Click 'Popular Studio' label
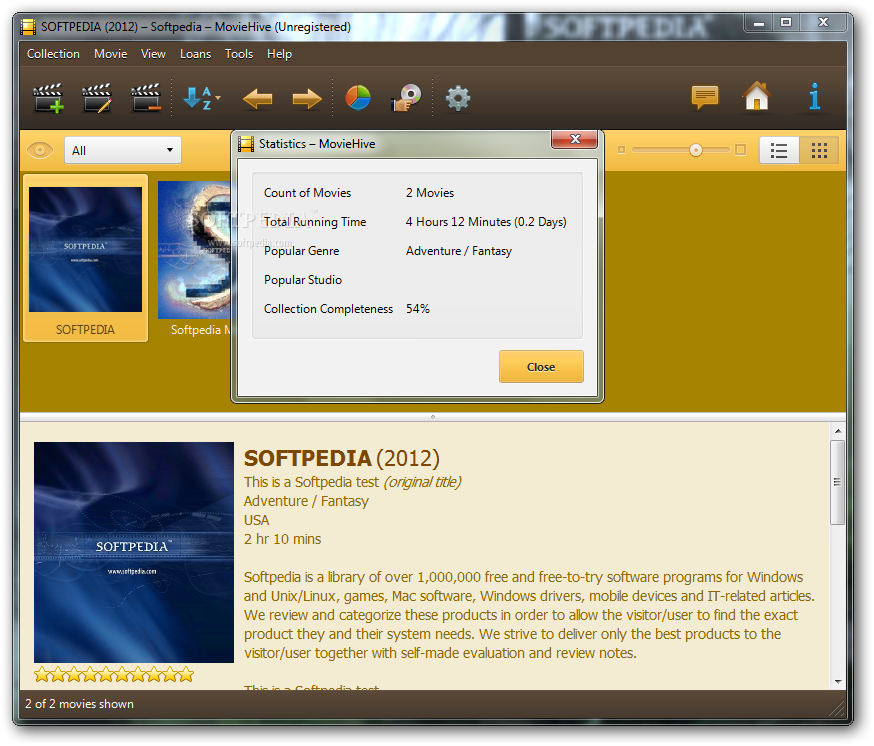Image resolution: width=874 pixels, height=746 pixels. pyautogui.click(x=303, y=280)
